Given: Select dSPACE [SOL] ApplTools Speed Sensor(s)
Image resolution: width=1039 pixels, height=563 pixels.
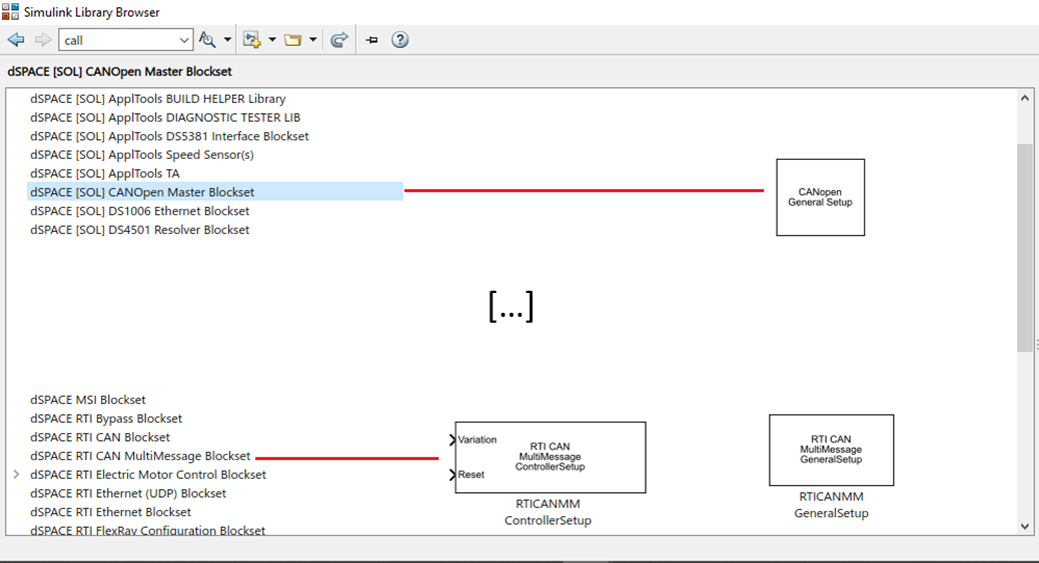Looking at the screenshot, I should click(x=142, y=154).
